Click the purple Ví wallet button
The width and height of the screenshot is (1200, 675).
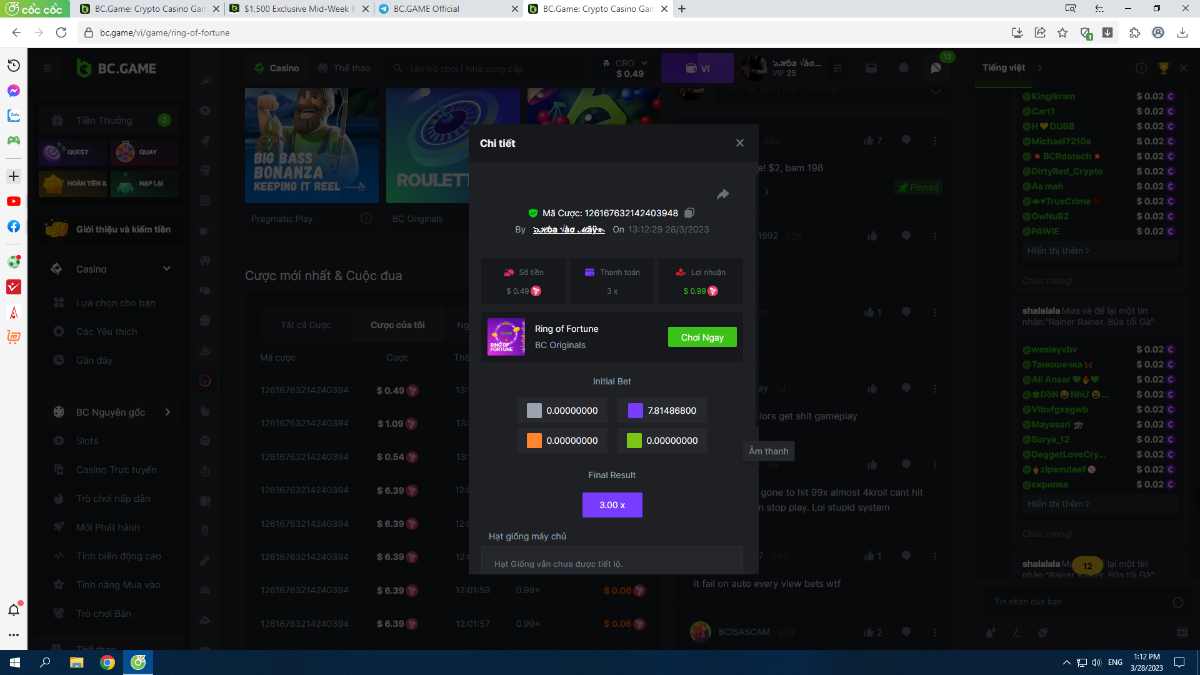tap(697, 68)
